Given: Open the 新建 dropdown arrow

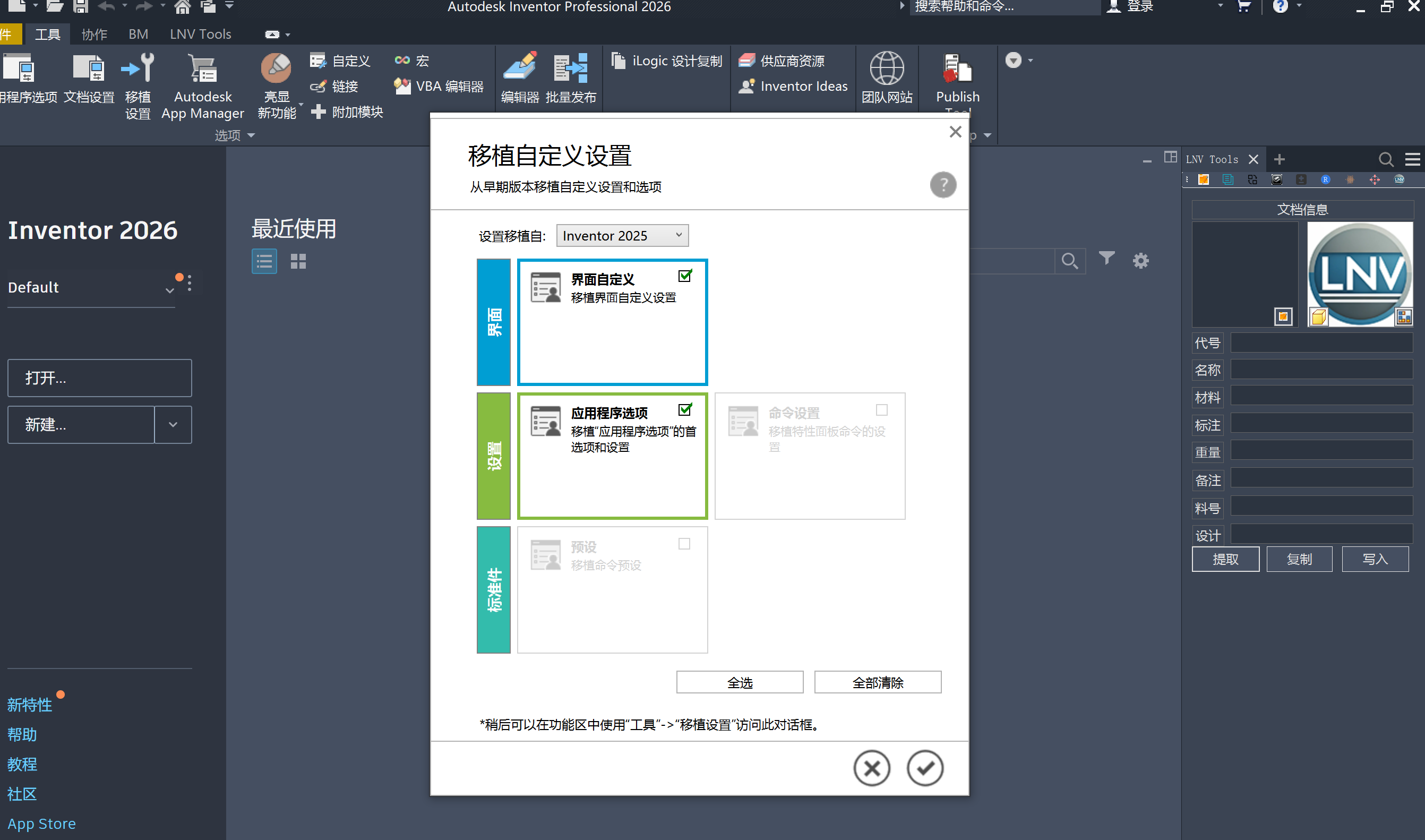Looking at the screenshot, I should pos(173,425).
